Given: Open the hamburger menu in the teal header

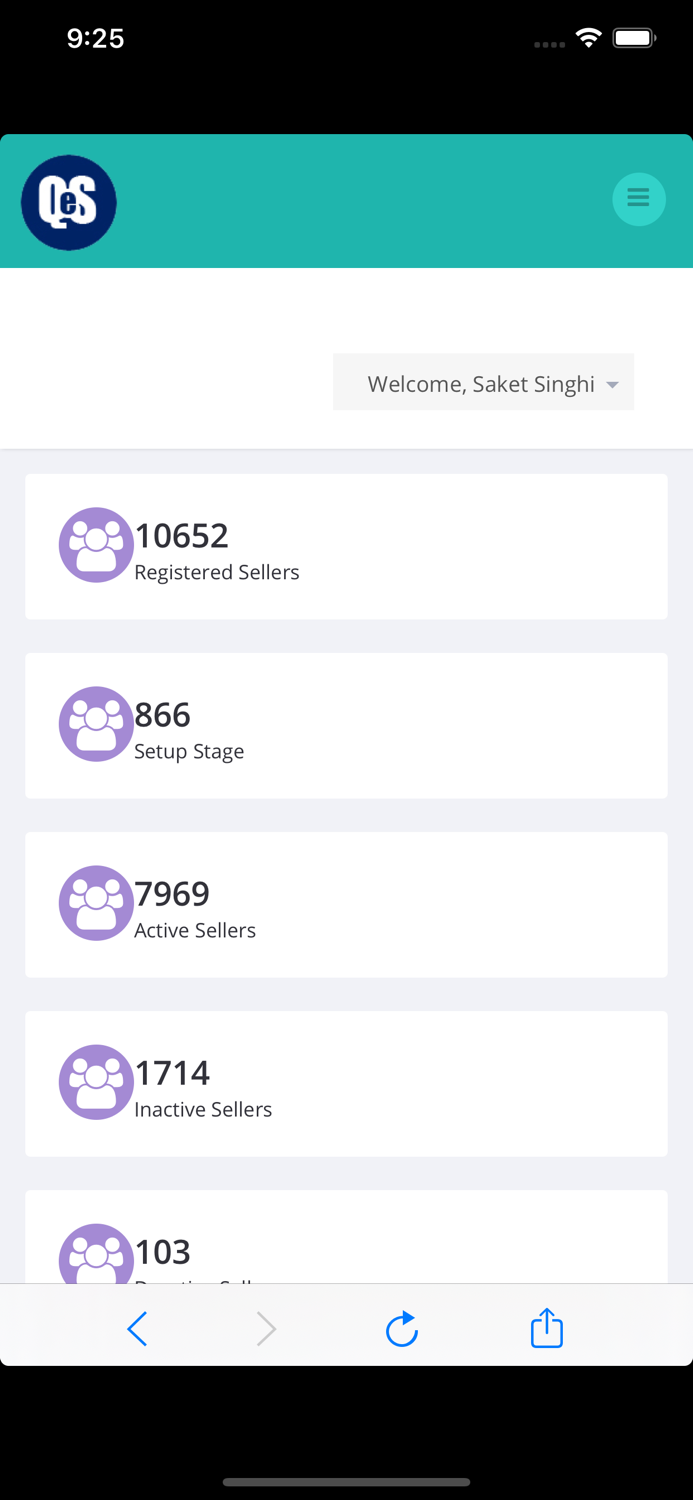Looking at the screenshot, I should [x=638, y=198].
